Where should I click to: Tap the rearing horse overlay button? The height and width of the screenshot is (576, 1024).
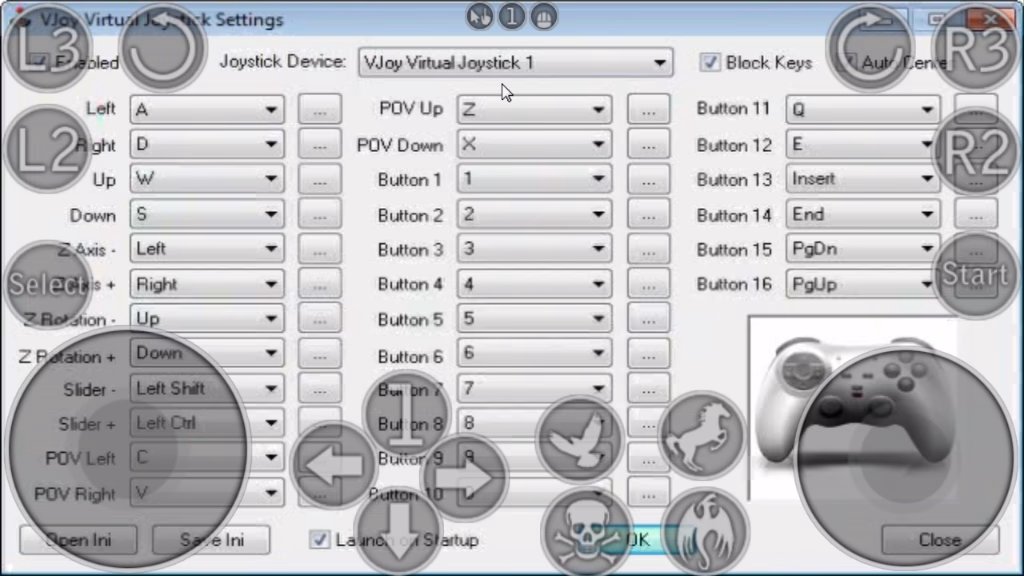[703, 435]
